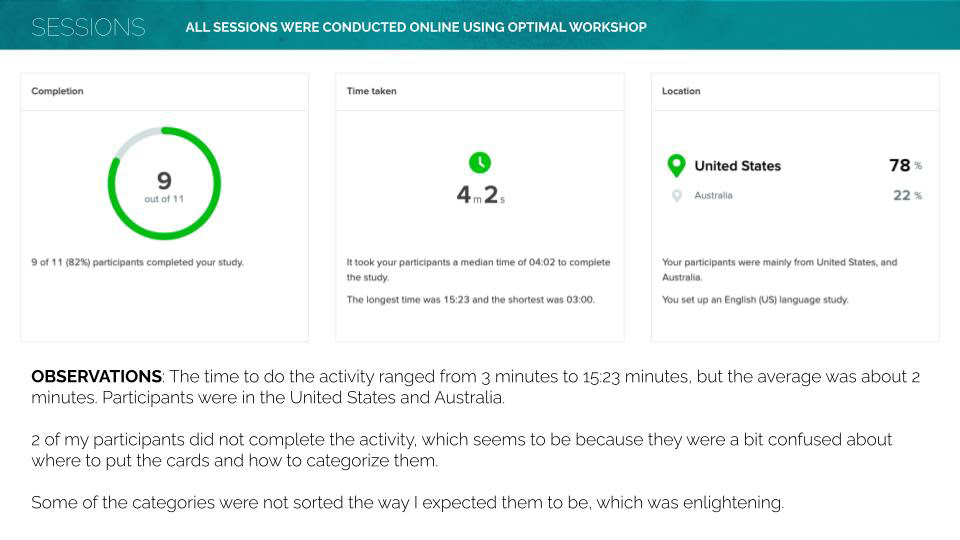Image resolution: width=960 pixels, height=540 pixels.
Task: Click the 22 % value
Action: [907, 195]
